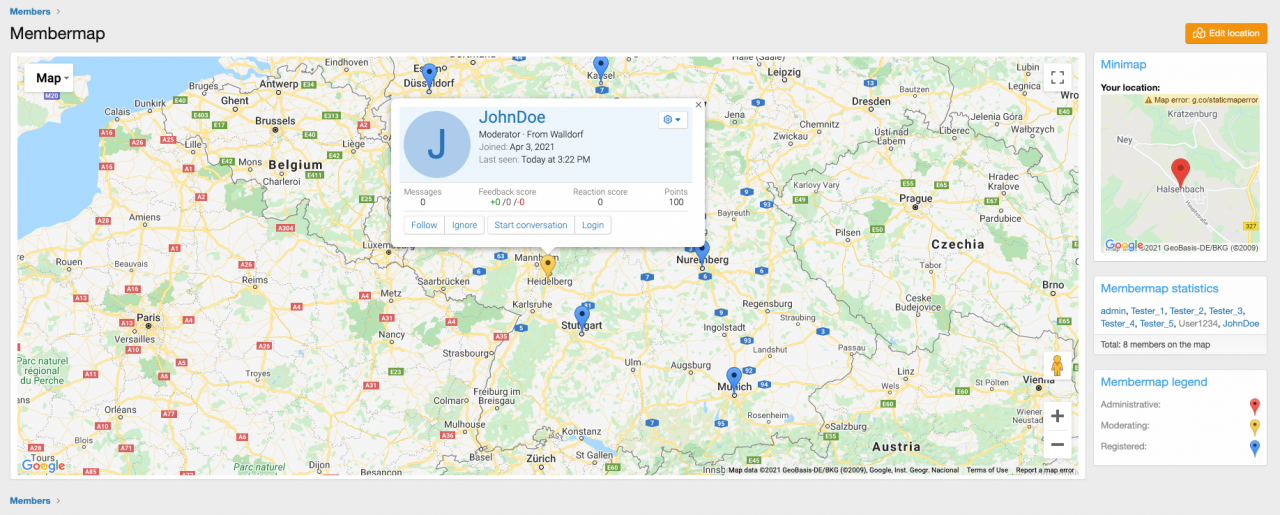Image resolution: width=1280 pixels, height=515 pixels.
Task: Zoom out on the map
Action: [1057, 444]
